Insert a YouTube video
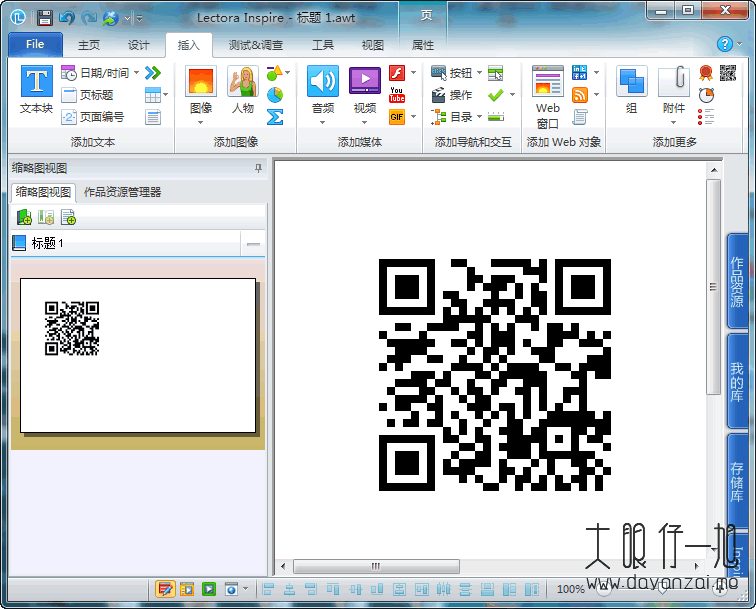The image size is (756, 609). pyautogui.click(x=397, y=95)
